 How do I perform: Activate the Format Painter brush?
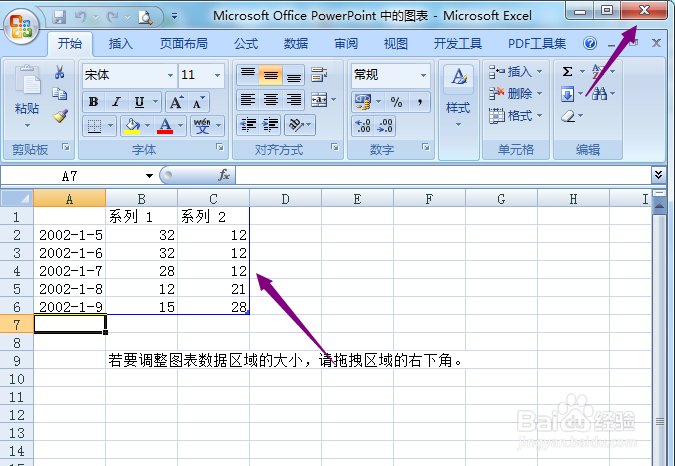(x=60, y=116)
